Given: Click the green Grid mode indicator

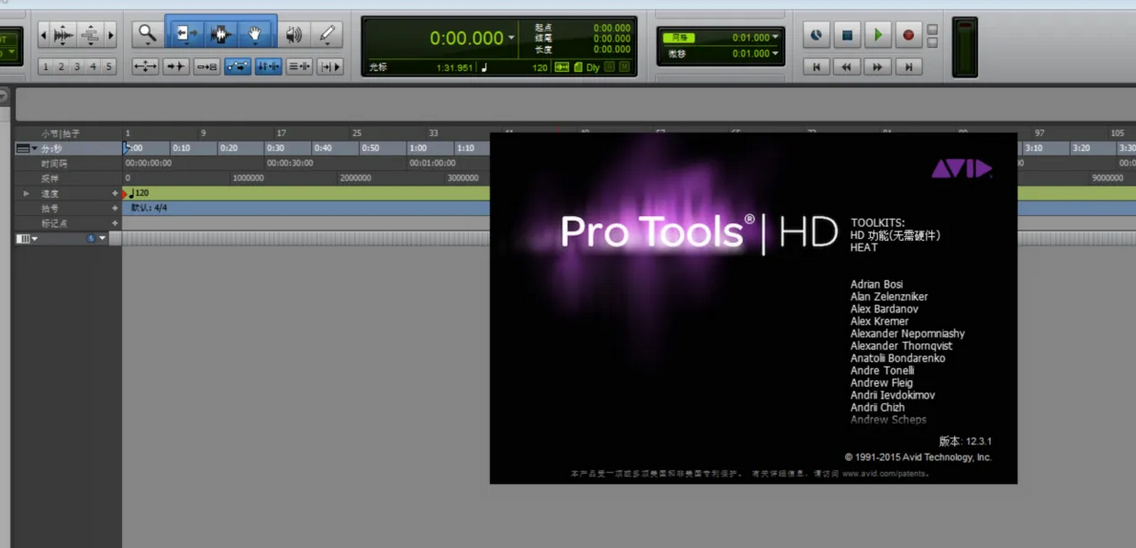Looking at the screenshot, I should pos(678,38).
